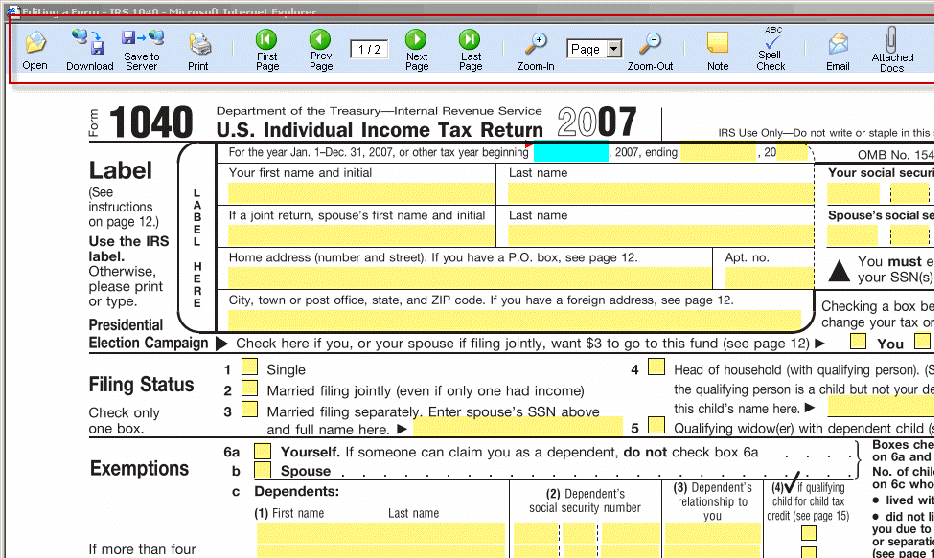The image size is (934, 558).
Task: Click the Home address field
Action: point(469,278)
